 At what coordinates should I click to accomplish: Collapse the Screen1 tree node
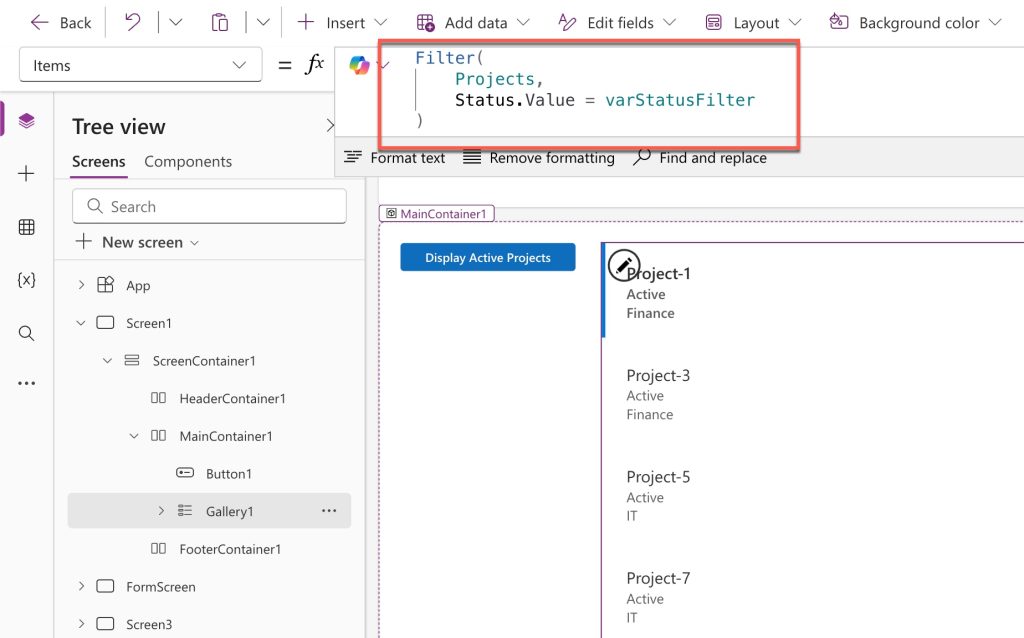(x=81, y=323)
